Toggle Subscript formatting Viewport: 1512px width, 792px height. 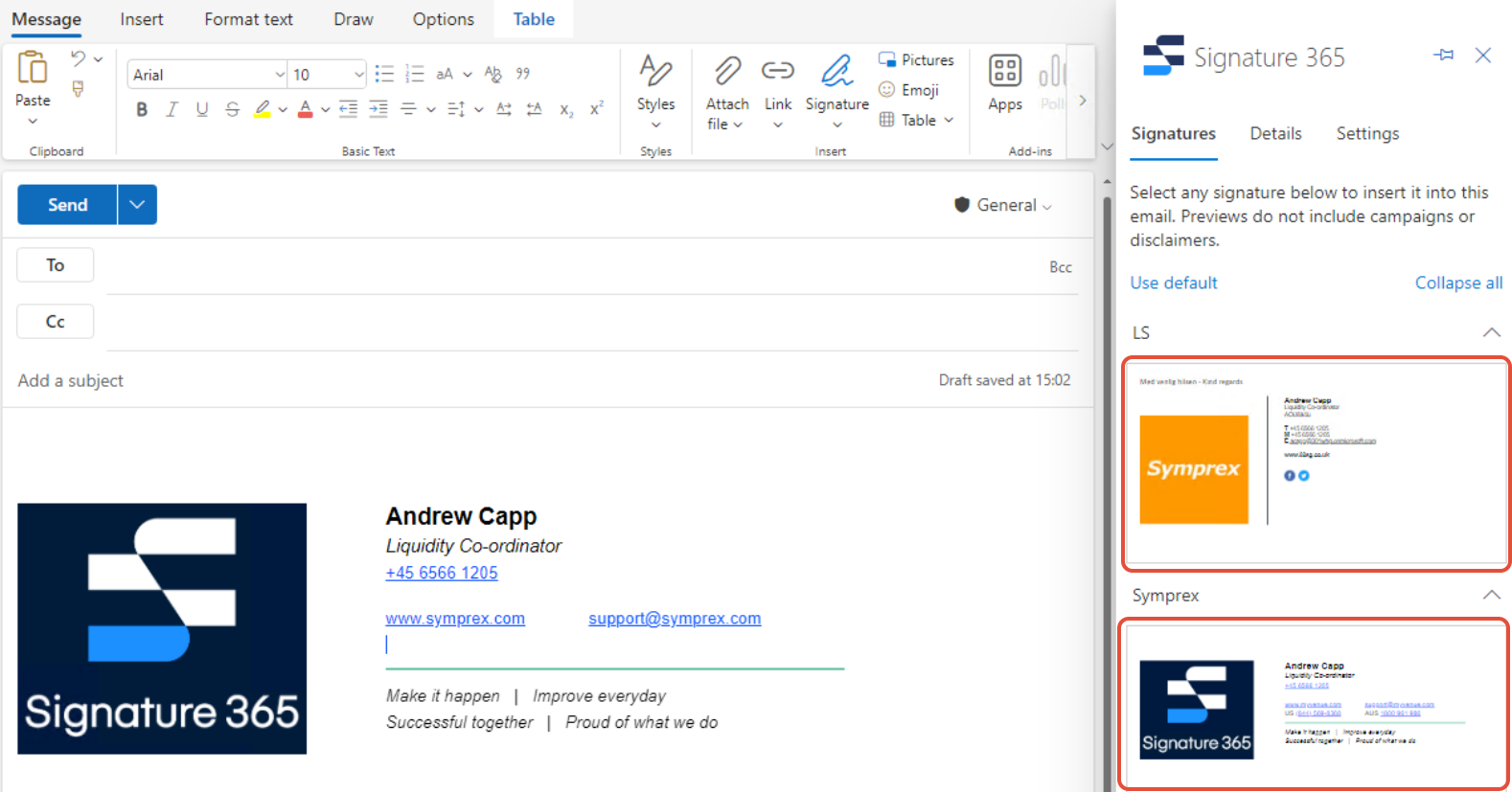tap(566, 109)
